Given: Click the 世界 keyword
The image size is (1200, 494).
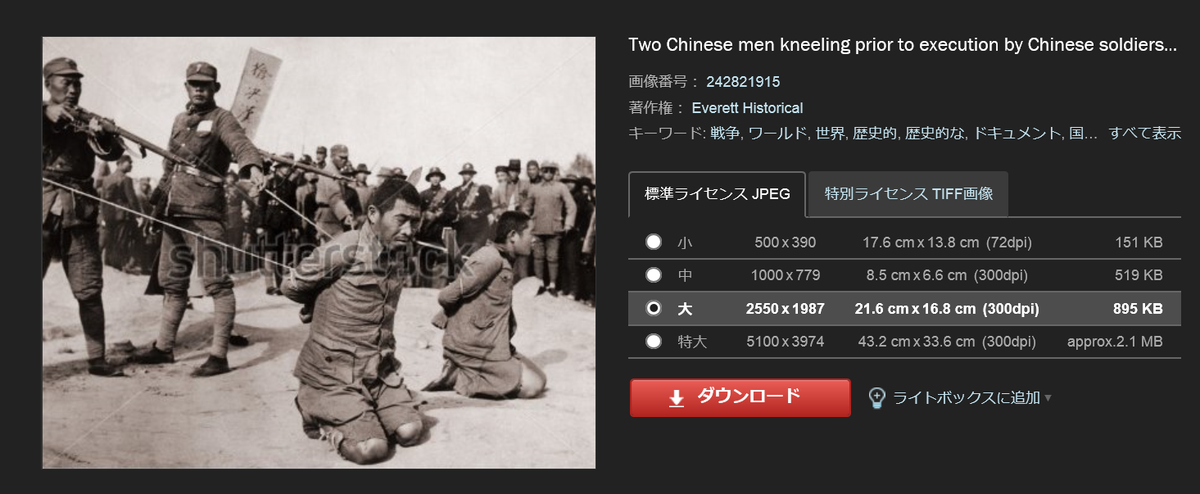Looking at the screenshot, I should [x=829, y=133].
